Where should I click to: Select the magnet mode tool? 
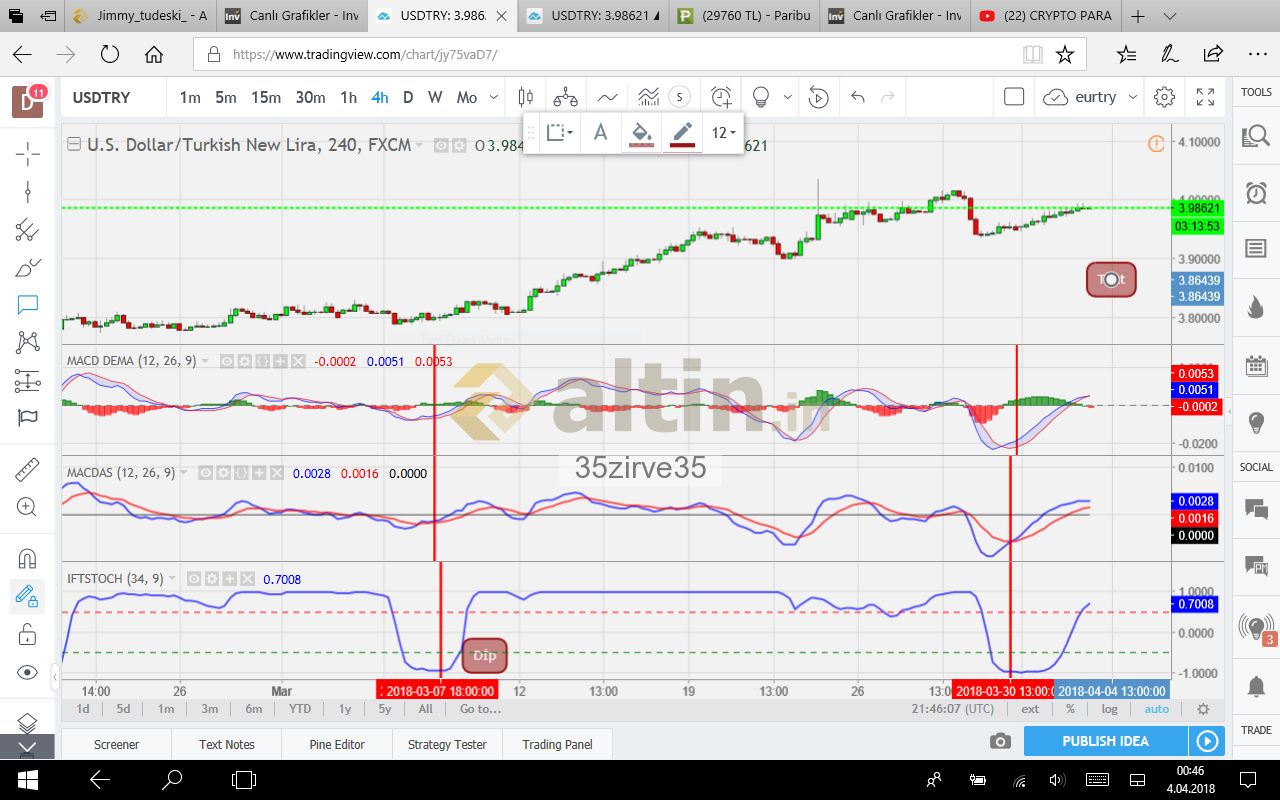pyautogui.click(x=27, y=557)
